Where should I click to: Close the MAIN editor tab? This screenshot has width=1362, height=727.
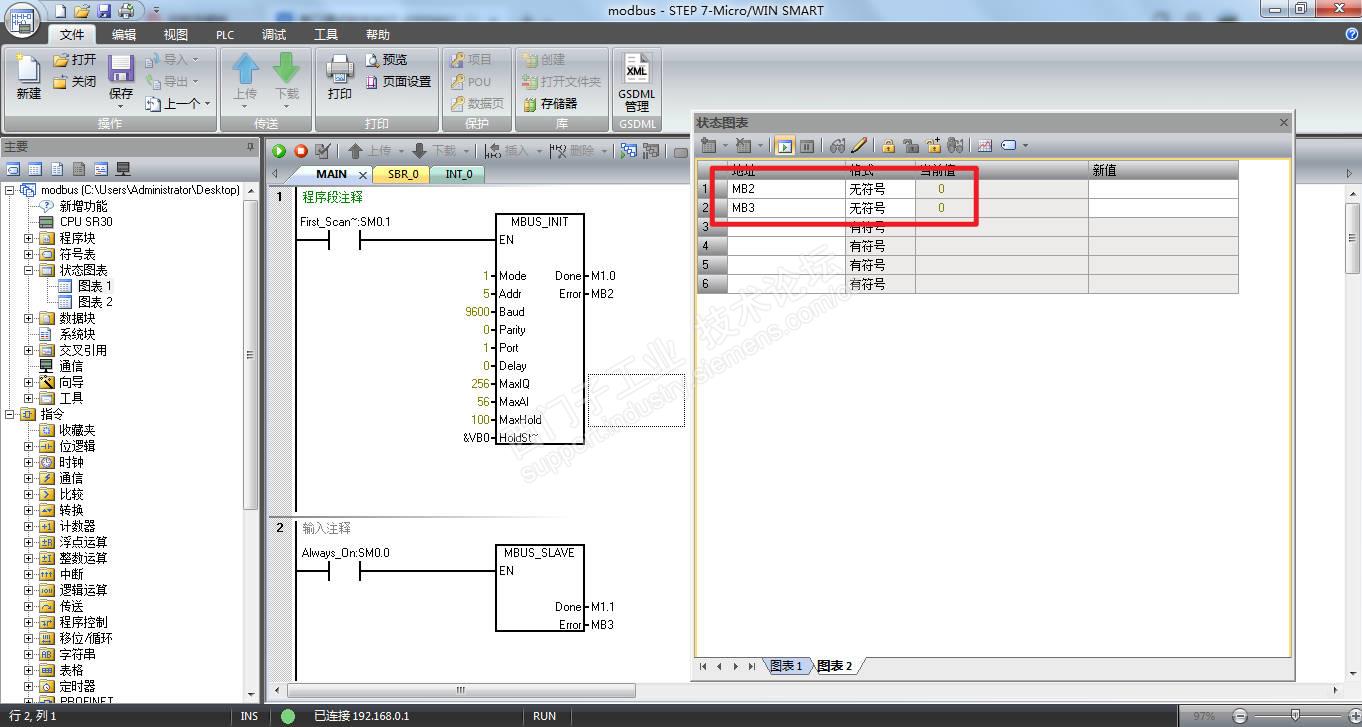pyautogui.click(x=363, y=175)
